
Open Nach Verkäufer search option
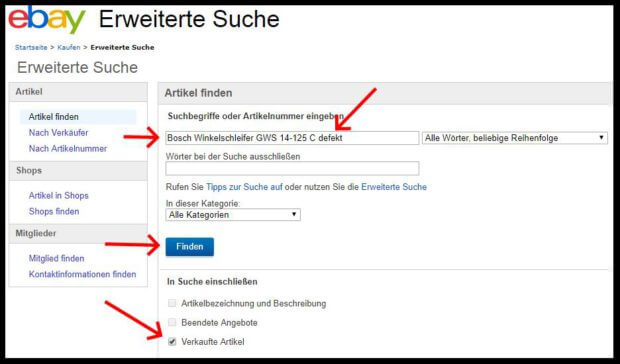59,133
